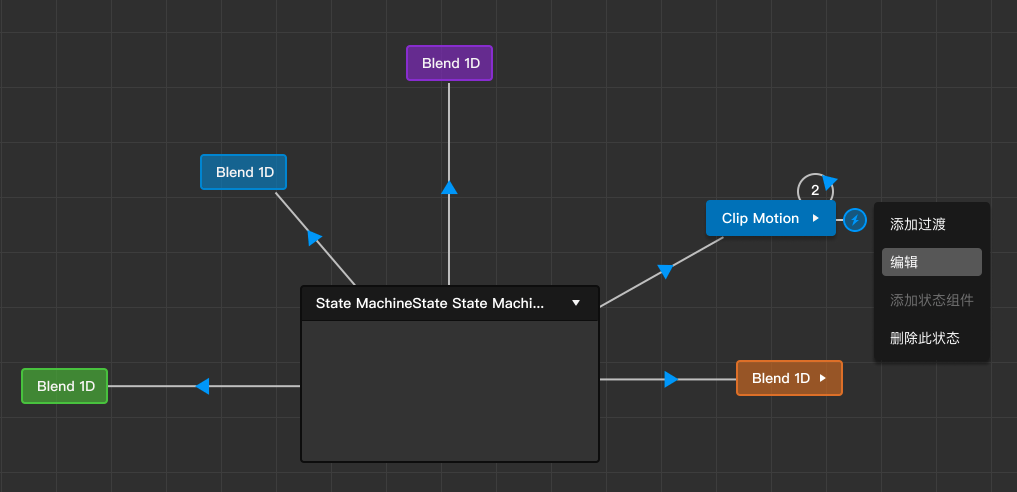Expand the orange Blend 1D node triangle
The width and height of the screenshot is (1017, 492).
click(822, 378)
